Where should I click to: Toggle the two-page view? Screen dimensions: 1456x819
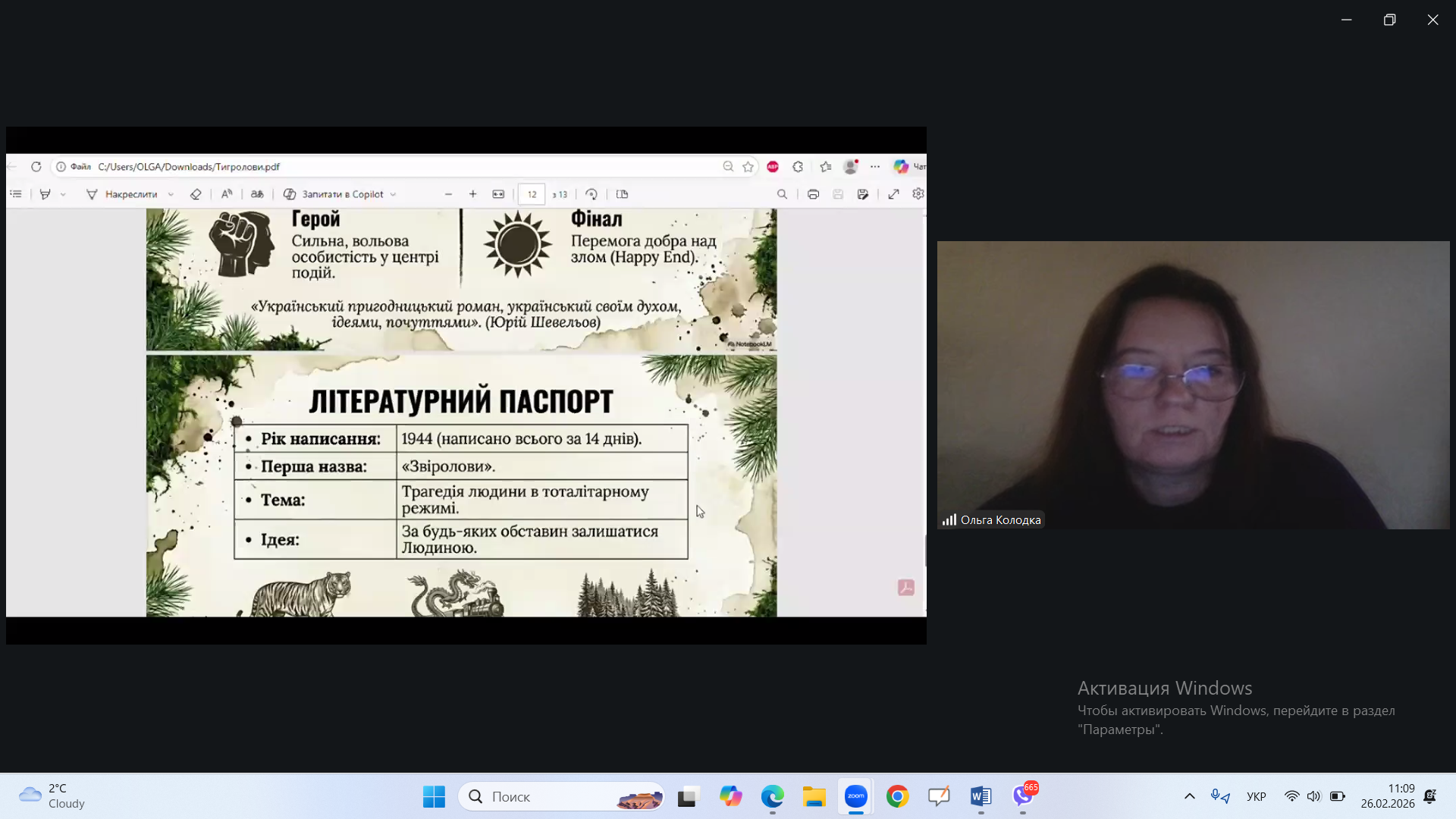pos(623,194)
